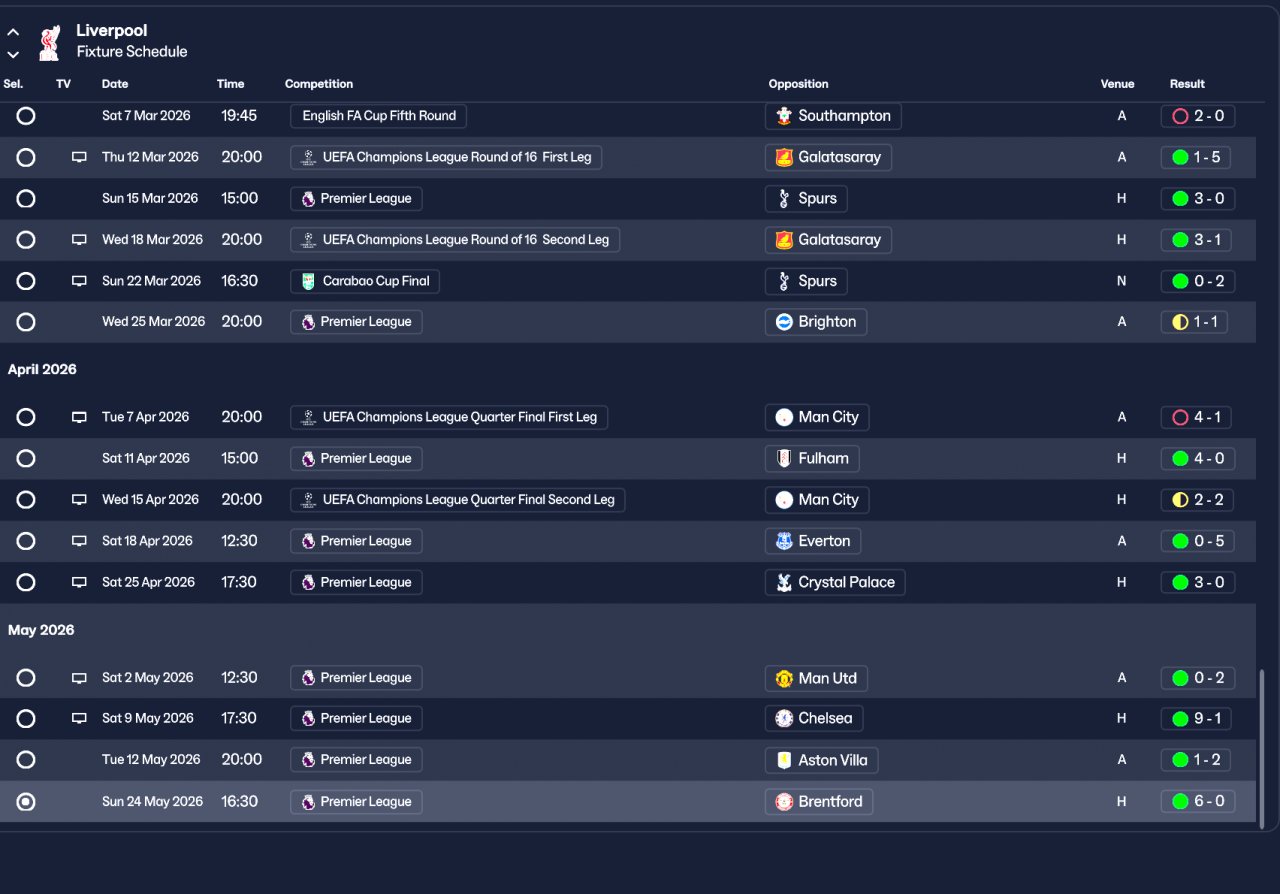Click the TV icon for Carabao Cup Final
Viewport: 1280px width, 894px height.
click(79, 281)
